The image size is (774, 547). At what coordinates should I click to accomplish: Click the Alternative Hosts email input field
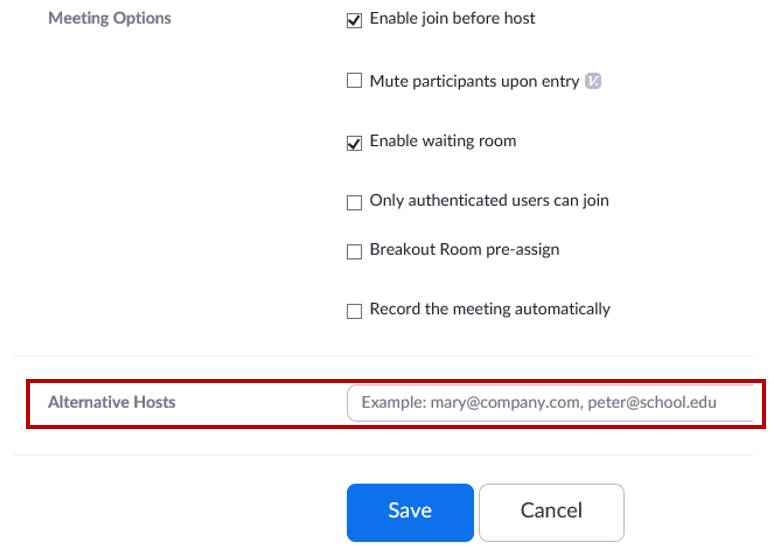550,403
